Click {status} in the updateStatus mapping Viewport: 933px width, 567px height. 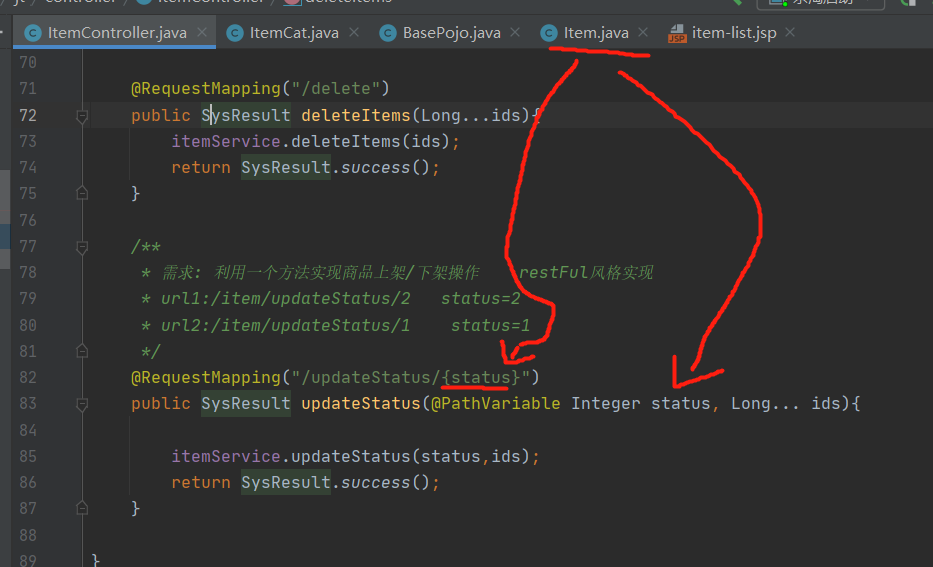pyautogui.click(x=481, y=377)
